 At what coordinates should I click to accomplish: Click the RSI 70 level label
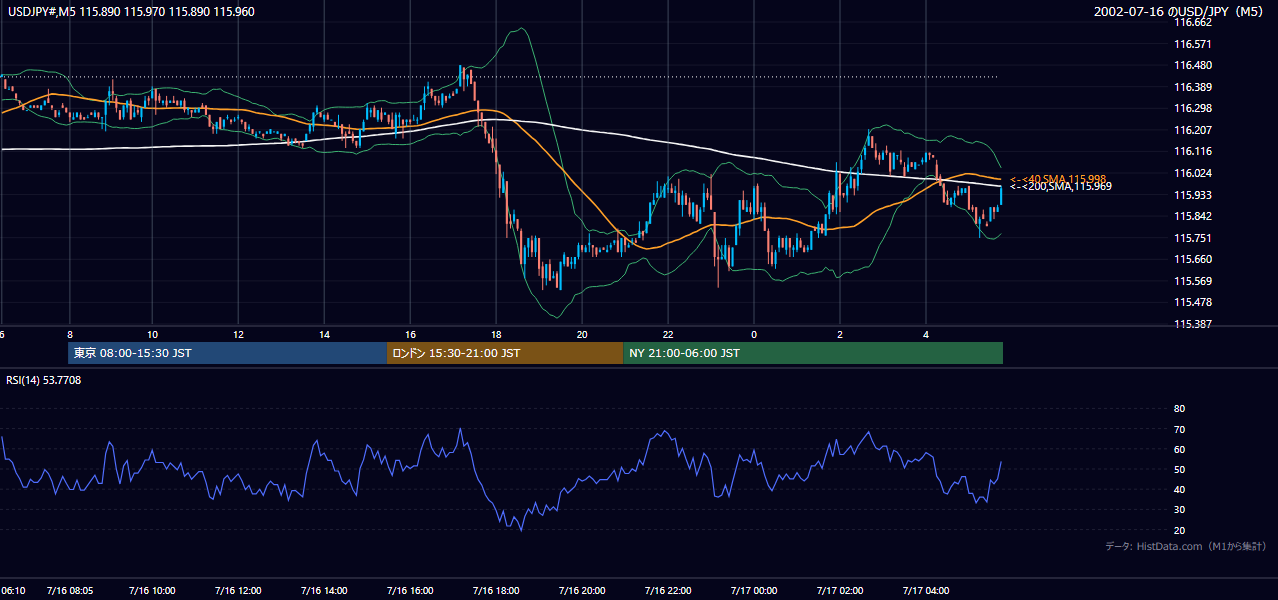[1179, 429]
